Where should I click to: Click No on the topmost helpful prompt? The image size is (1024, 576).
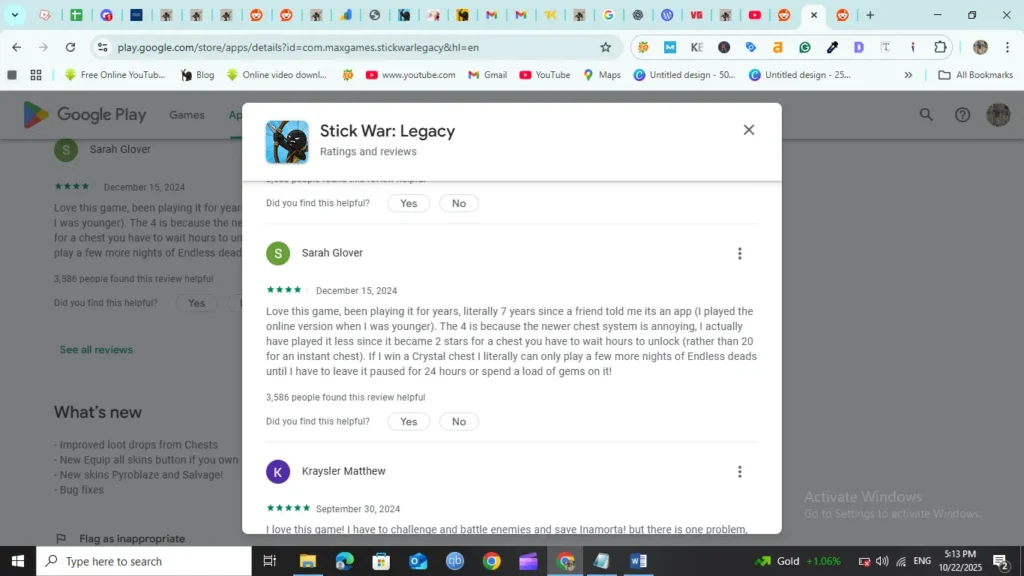pos(458,204)
